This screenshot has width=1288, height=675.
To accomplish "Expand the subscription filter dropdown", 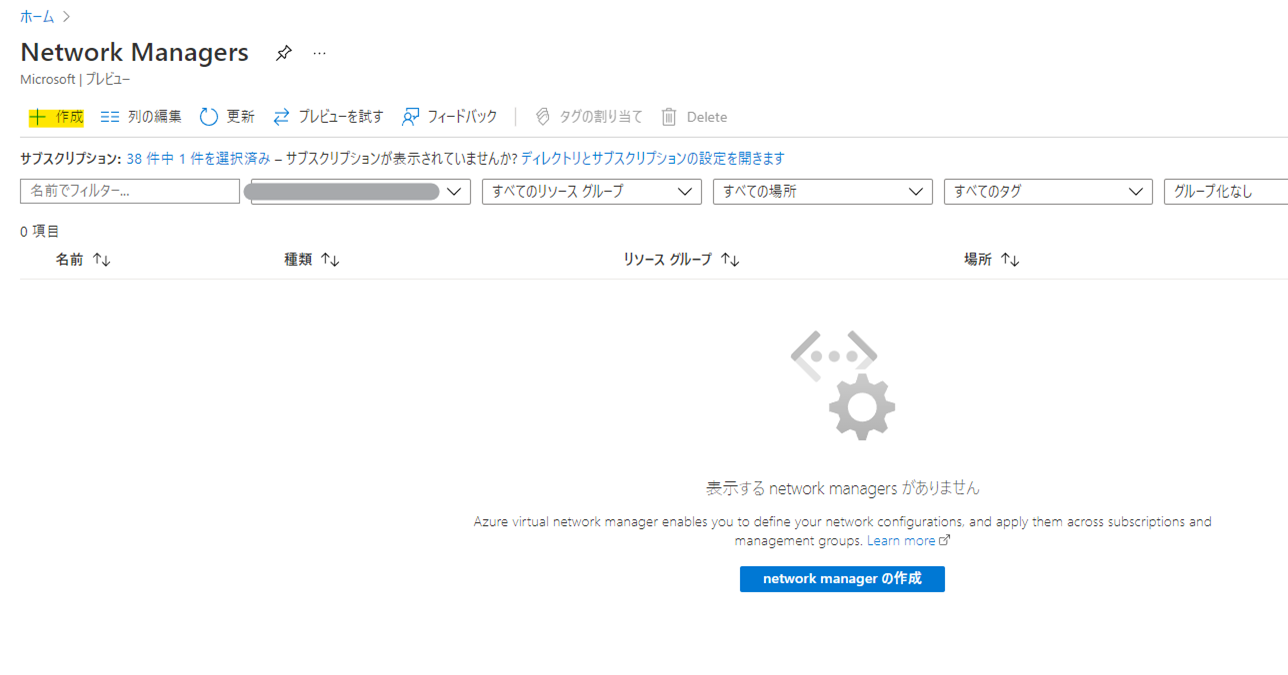I will point(360,192).
